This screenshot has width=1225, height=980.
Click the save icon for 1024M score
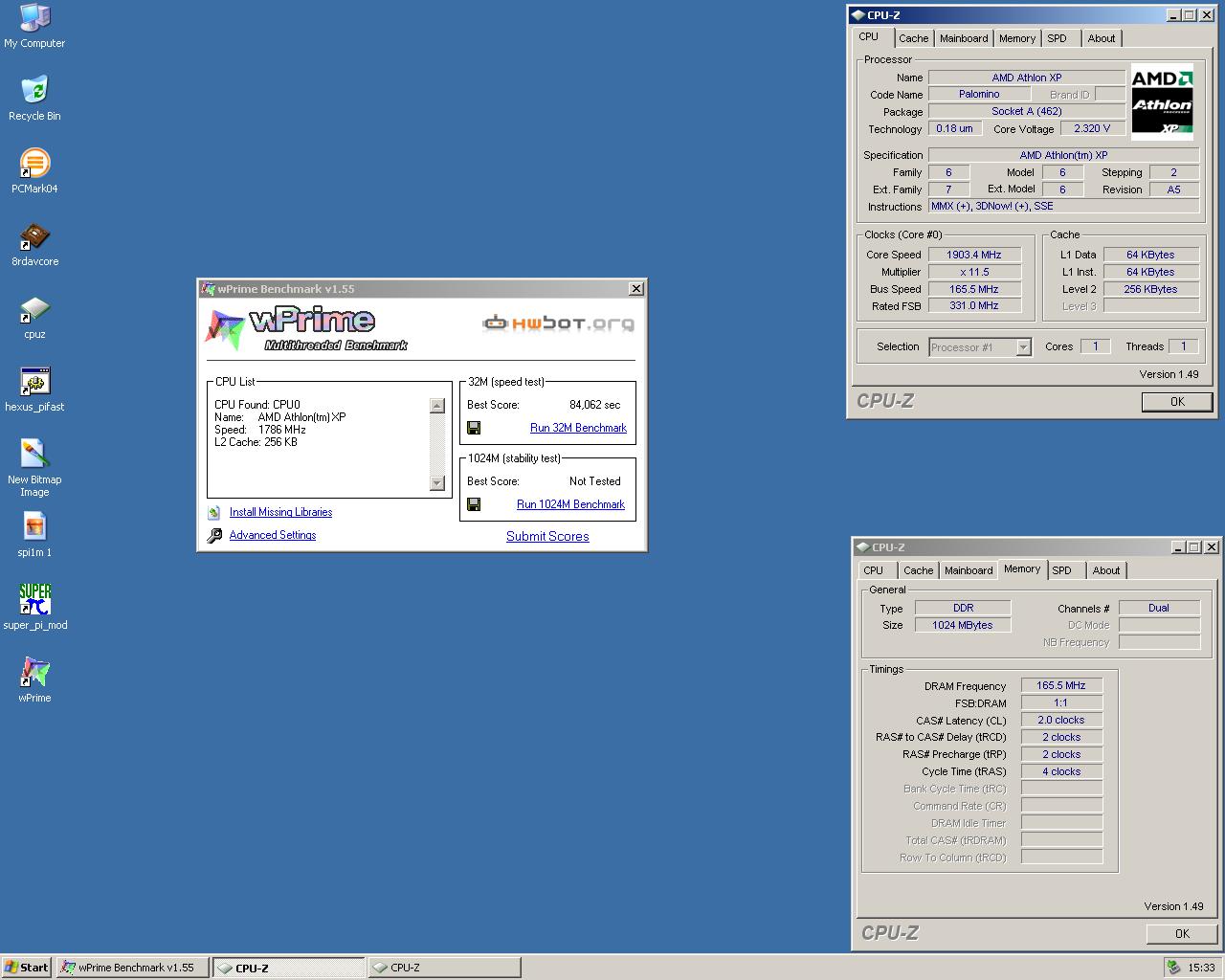pyautogui.click(x=474, y=504)
